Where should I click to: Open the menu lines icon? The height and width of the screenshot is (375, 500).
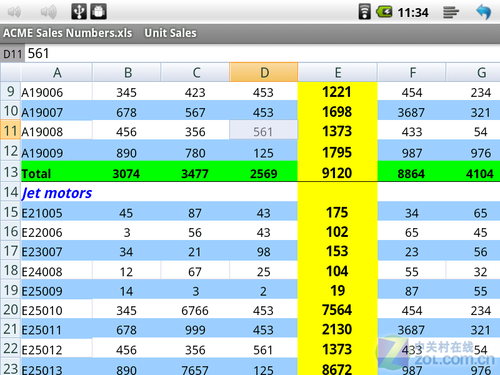pyautogui.click(x=451, y=12)
